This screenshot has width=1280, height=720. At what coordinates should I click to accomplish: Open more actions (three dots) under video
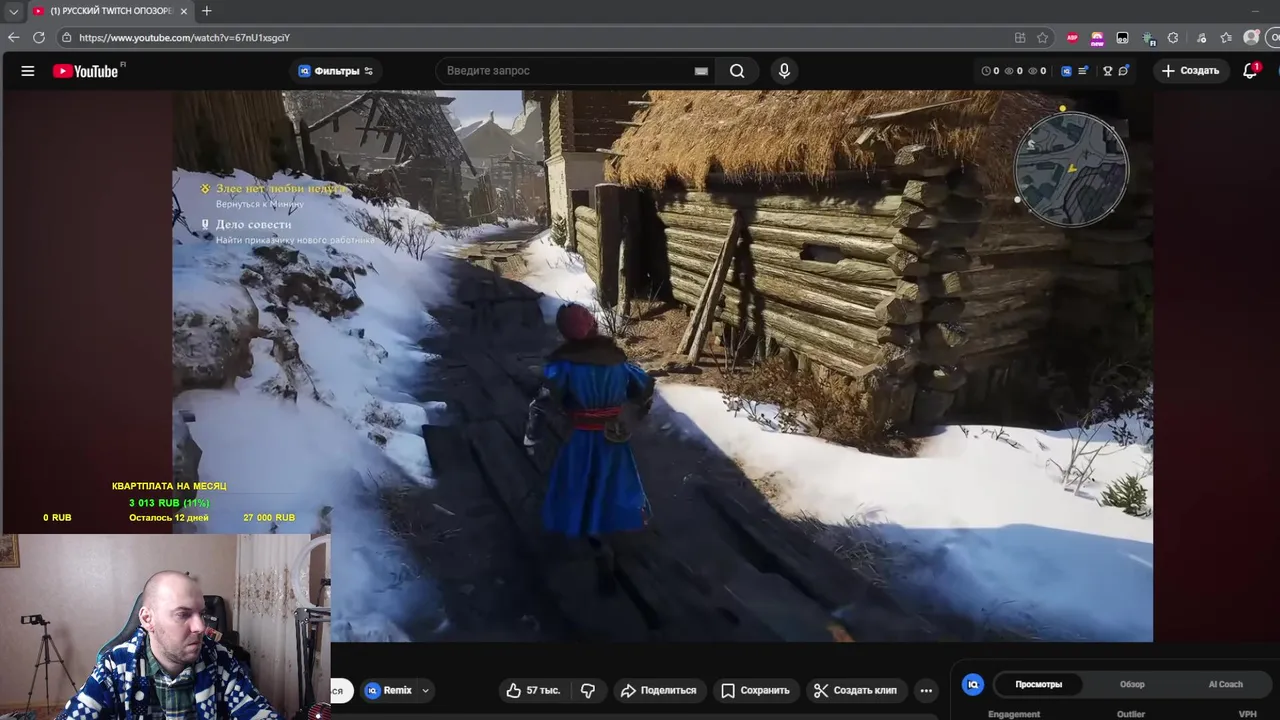click(x=926, y=690)
